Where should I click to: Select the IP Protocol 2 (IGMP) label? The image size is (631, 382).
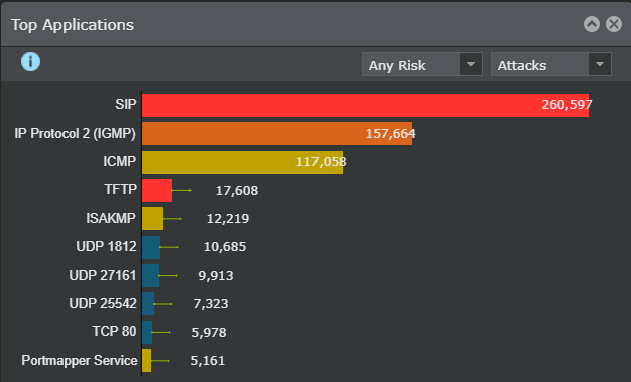coord(75,133)
